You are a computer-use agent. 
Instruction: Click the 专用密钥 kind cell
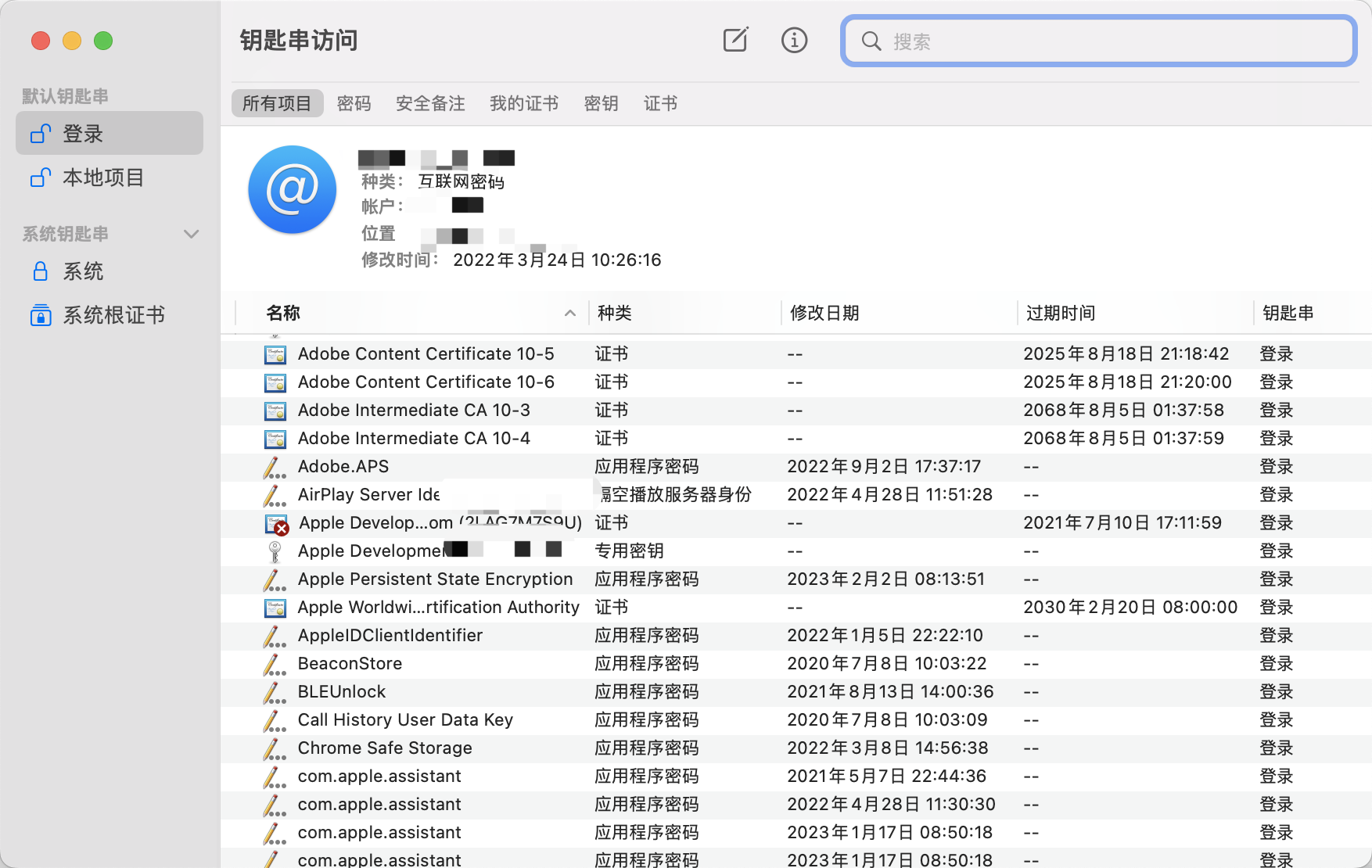629,551
